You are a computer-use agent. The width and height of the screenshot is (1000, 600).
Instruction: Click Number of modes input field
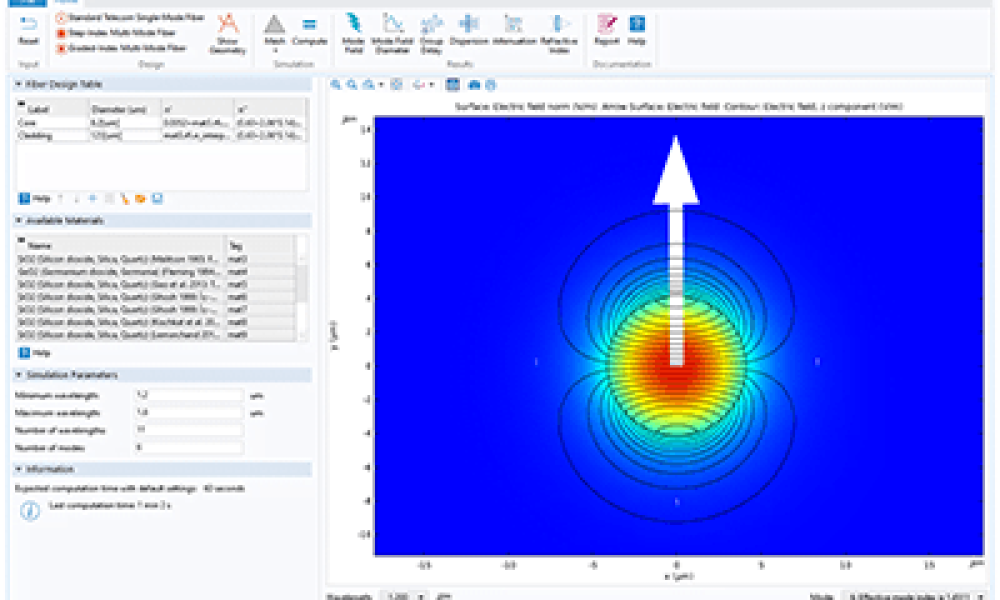(189, 448)
